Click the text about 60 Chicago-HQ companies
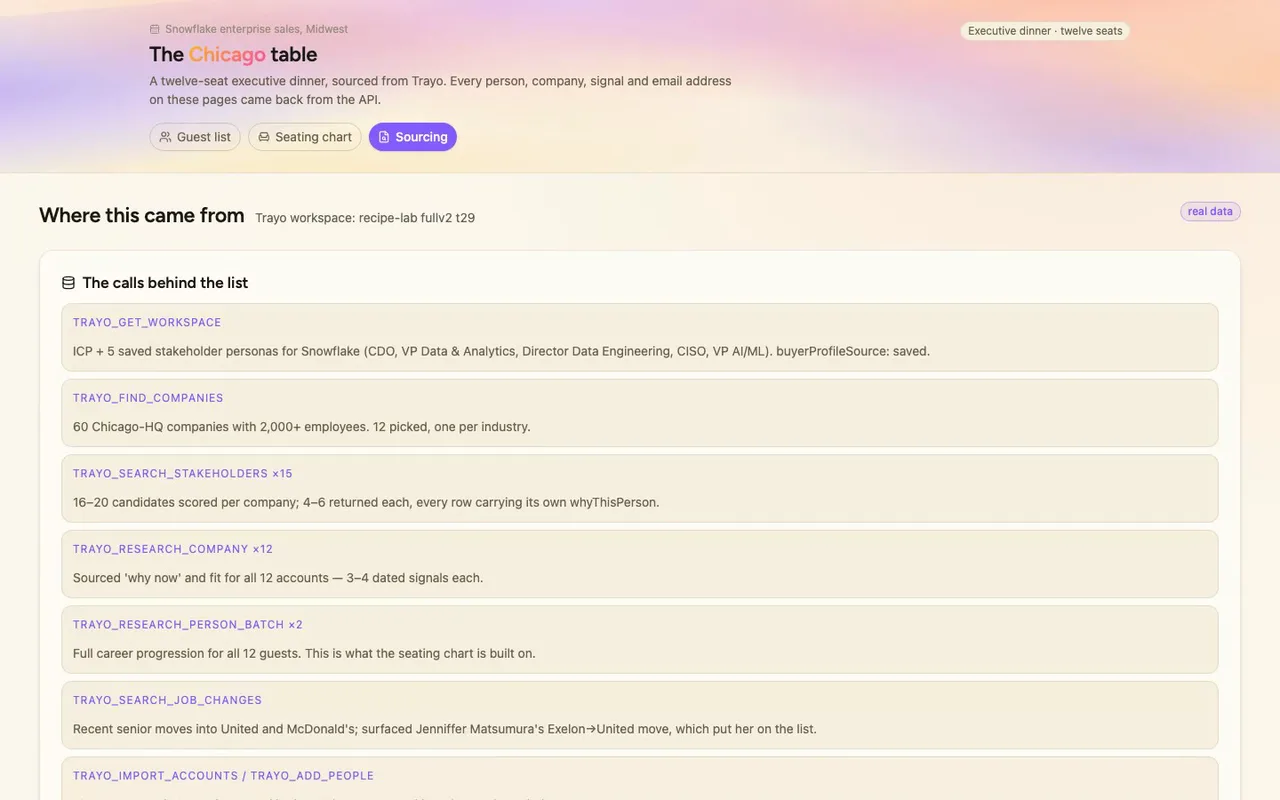The width and height of the screenshot is (1280, 800). pyautogui.click(x=302, y=427)
